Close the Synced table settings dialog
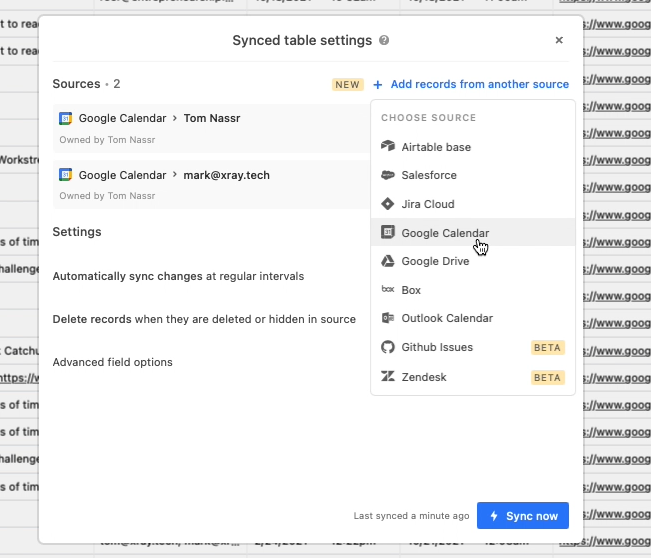The height and width of the screenshot is (558, 651). coord(559,41)
